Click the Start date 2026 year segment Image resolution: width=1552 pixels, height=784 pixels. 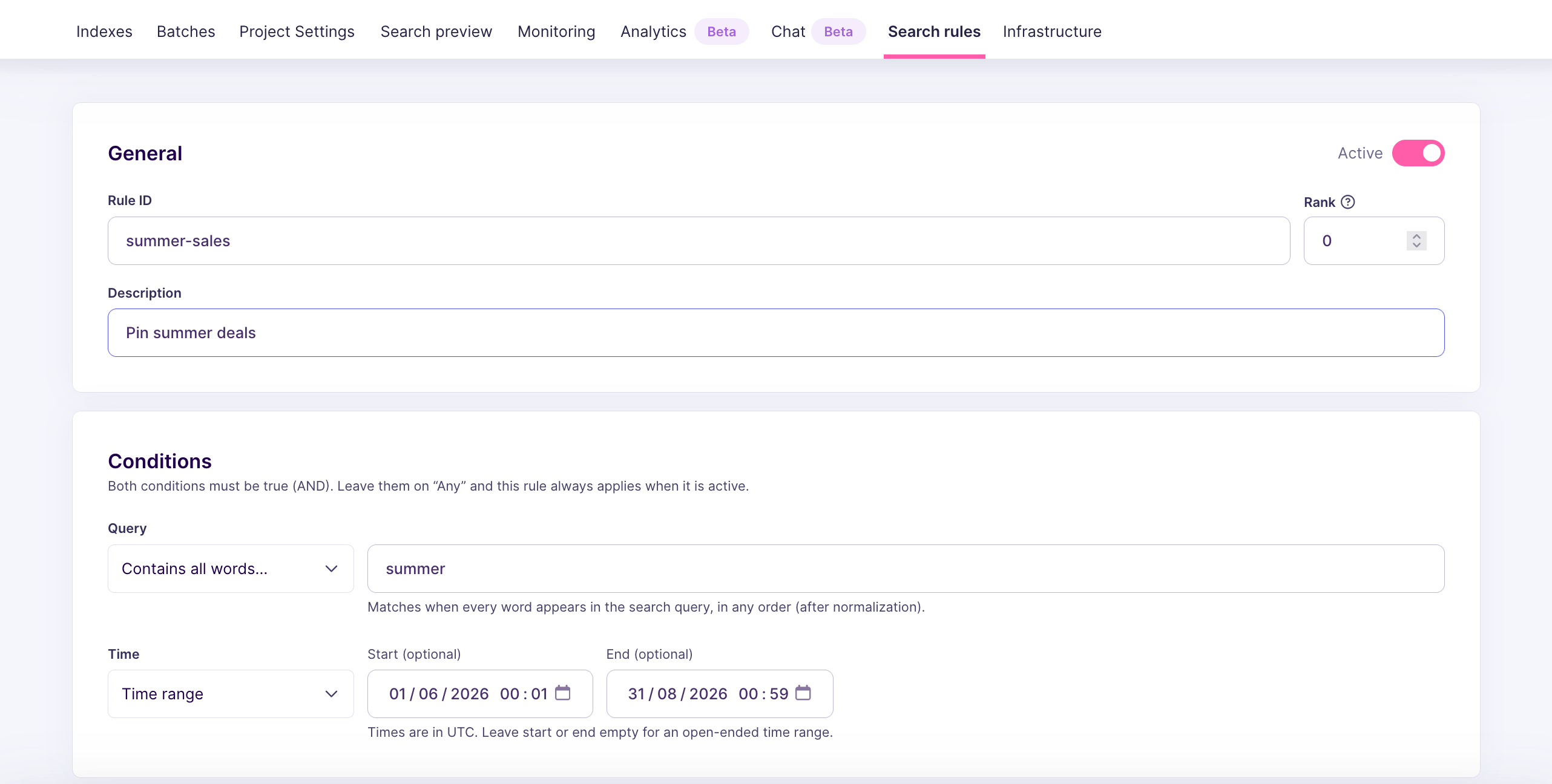pyautogui.click(x=470, y=694)
